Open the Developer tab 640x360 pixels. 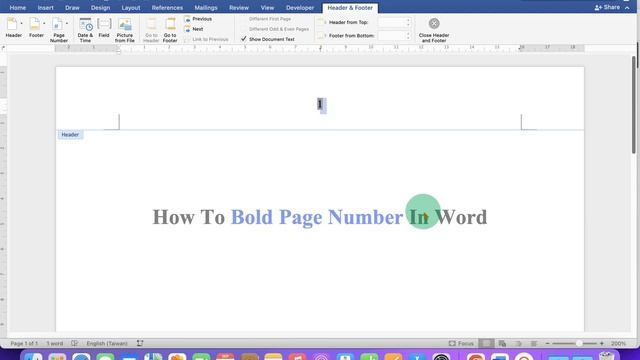tap(300, 8)
